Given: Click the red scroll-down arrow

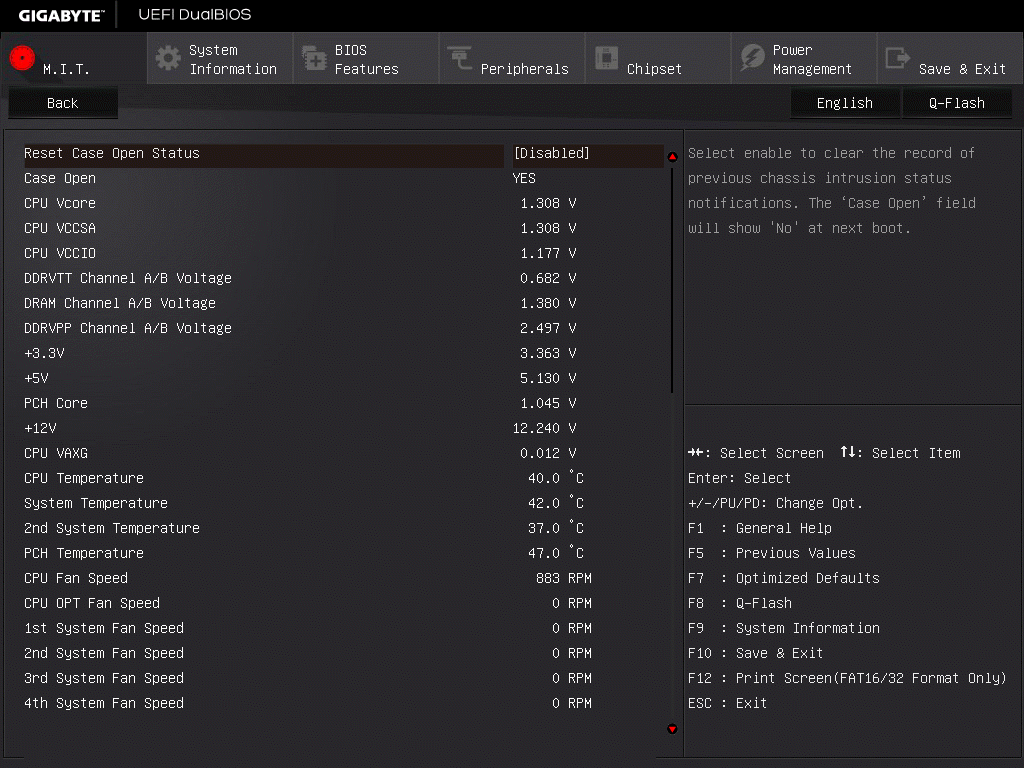Looking at the screenshot, I should point(672,729).
